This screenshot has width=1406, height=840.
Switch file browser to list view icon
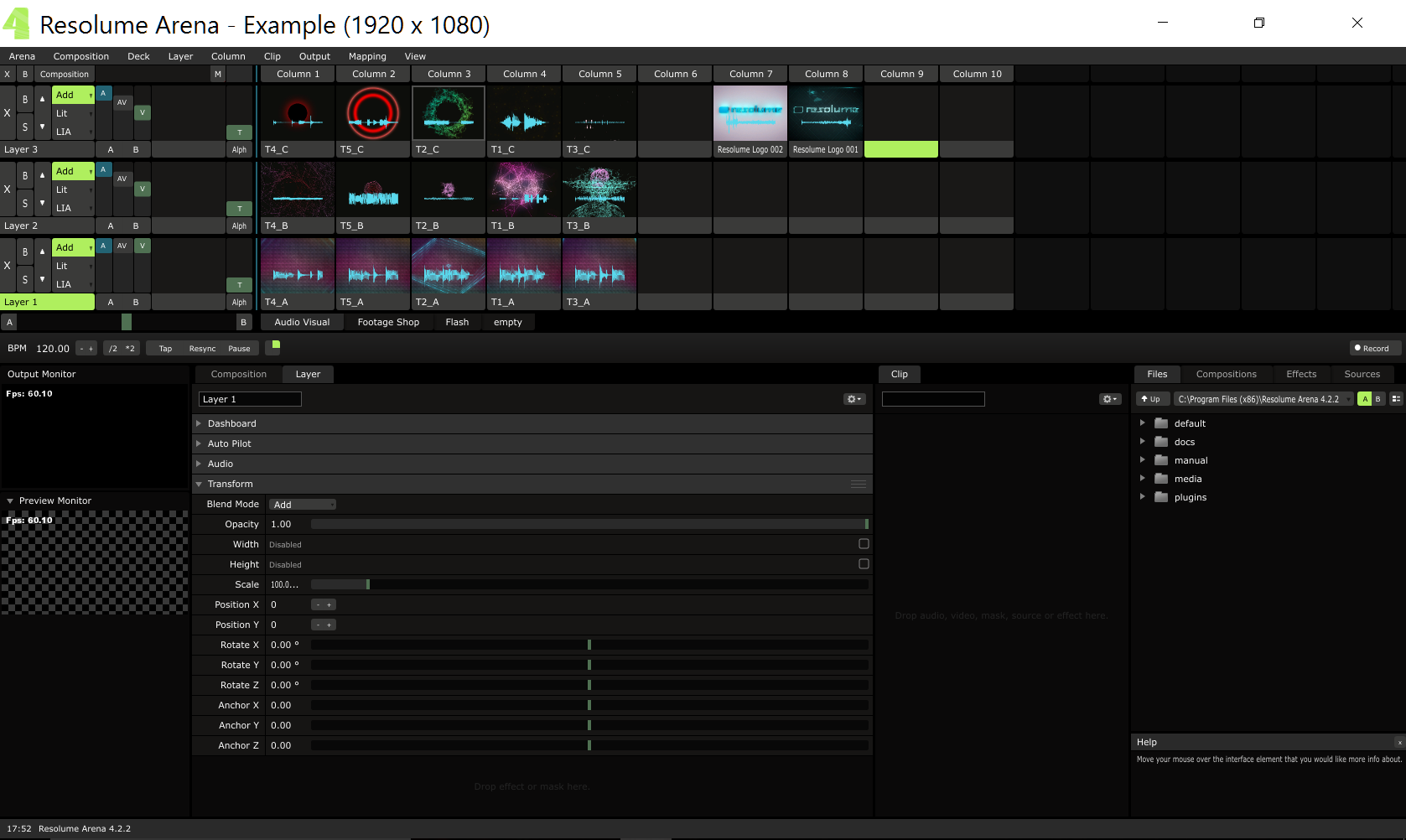click(x=1396, y=399)
